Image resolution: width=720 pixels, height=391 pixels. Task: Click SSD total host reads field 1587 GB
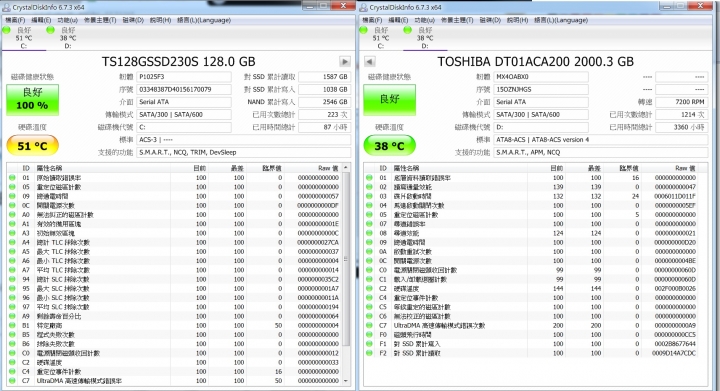click(x=325, y=77)
